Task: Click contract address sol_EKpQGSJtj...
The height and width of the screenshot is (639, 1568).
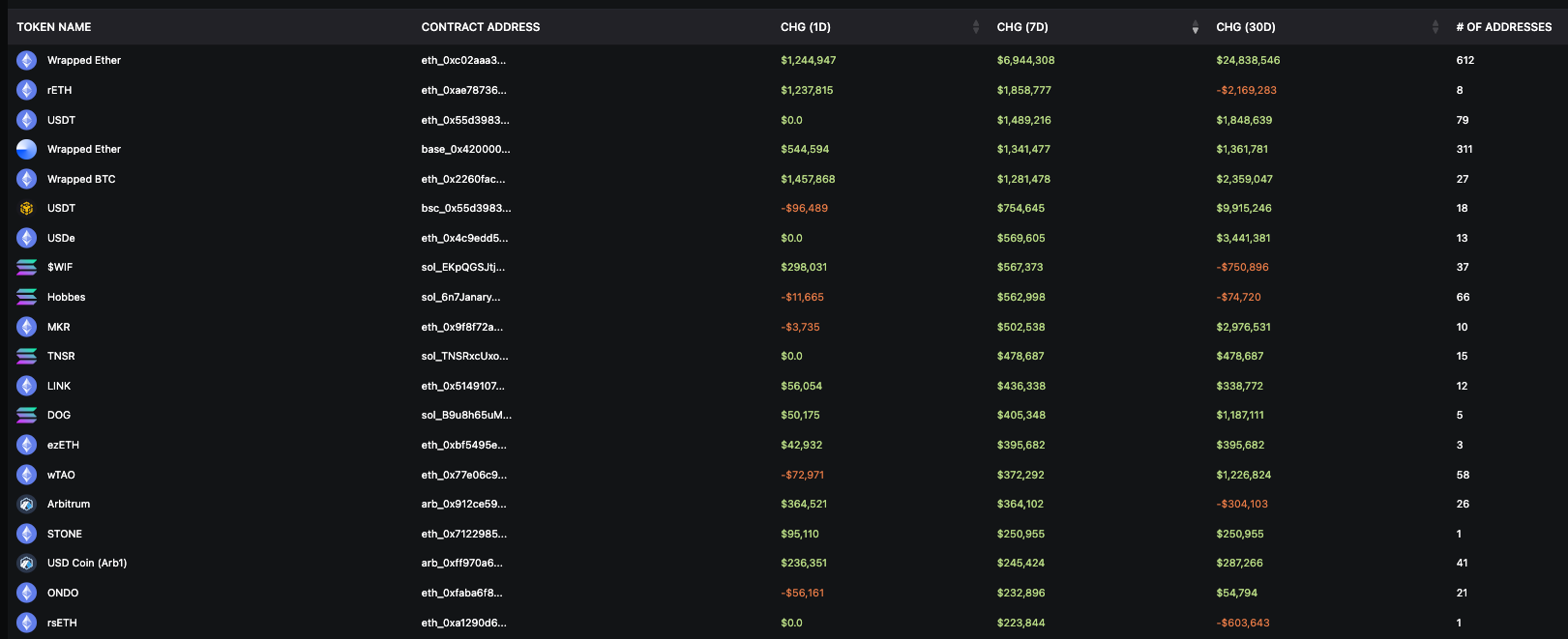Action: 463,267
